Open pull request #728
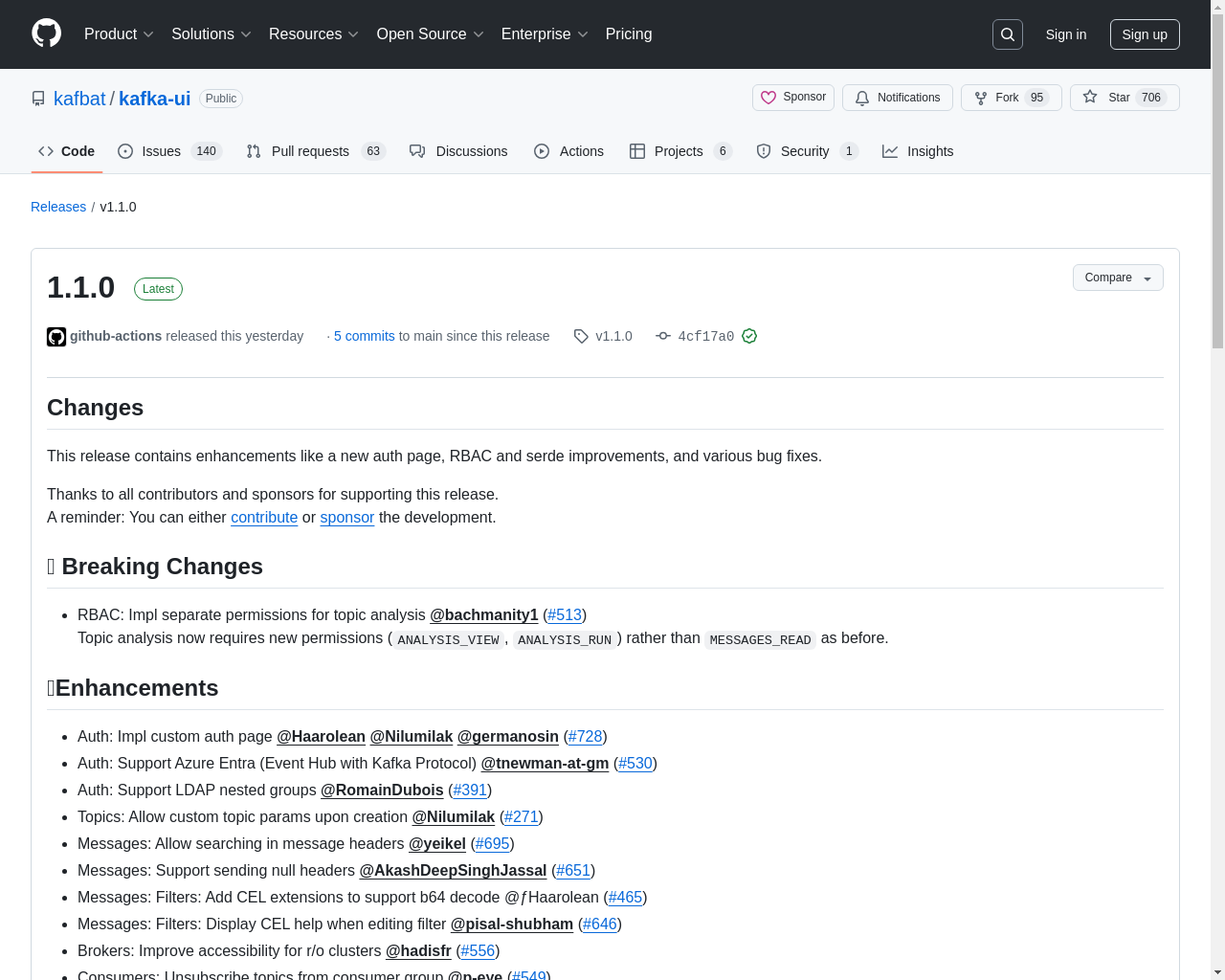This screenshot has height=980, width=1225. 585,736
